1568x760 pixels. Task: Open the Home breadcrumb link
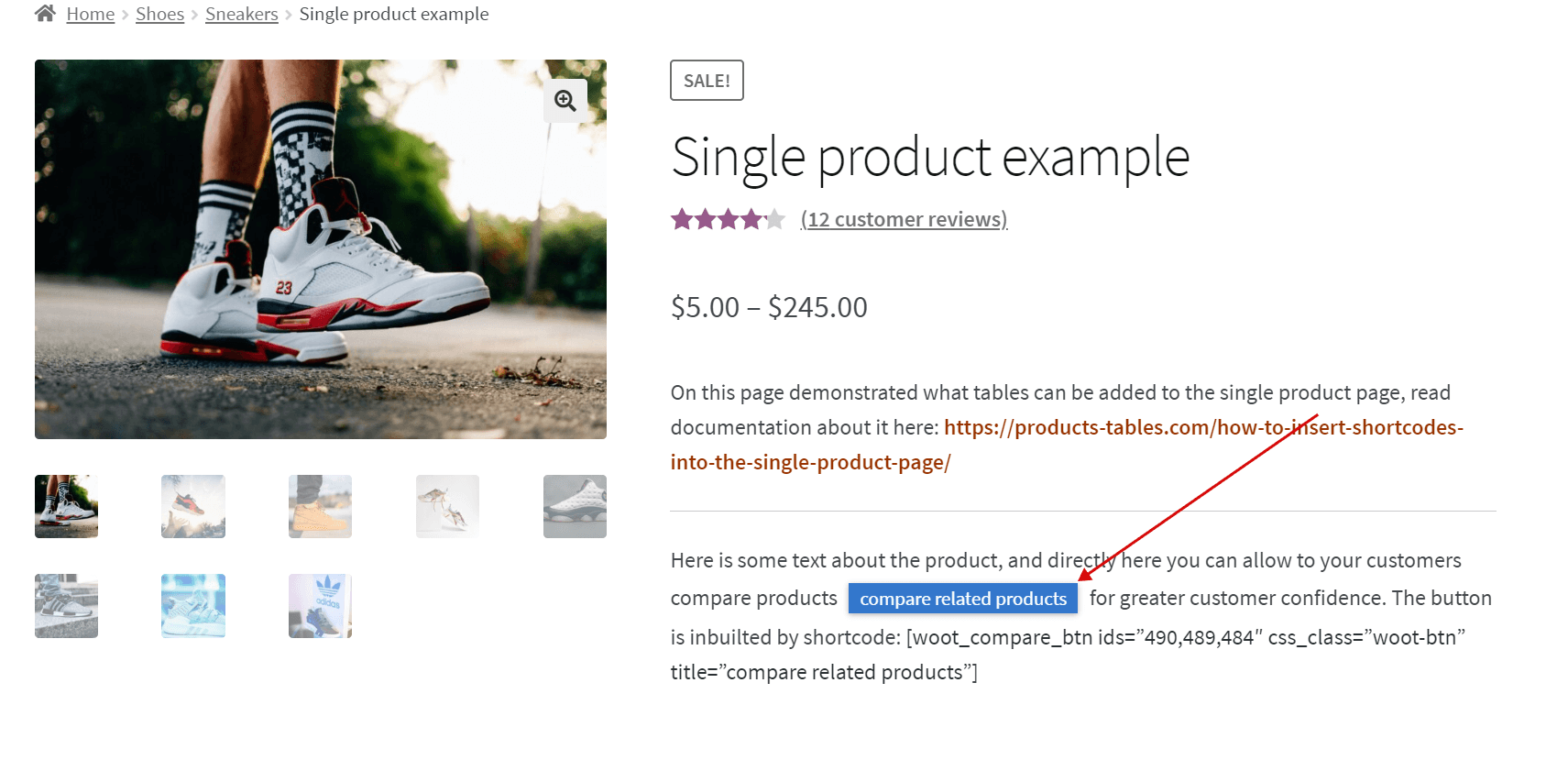click(91, 14)
